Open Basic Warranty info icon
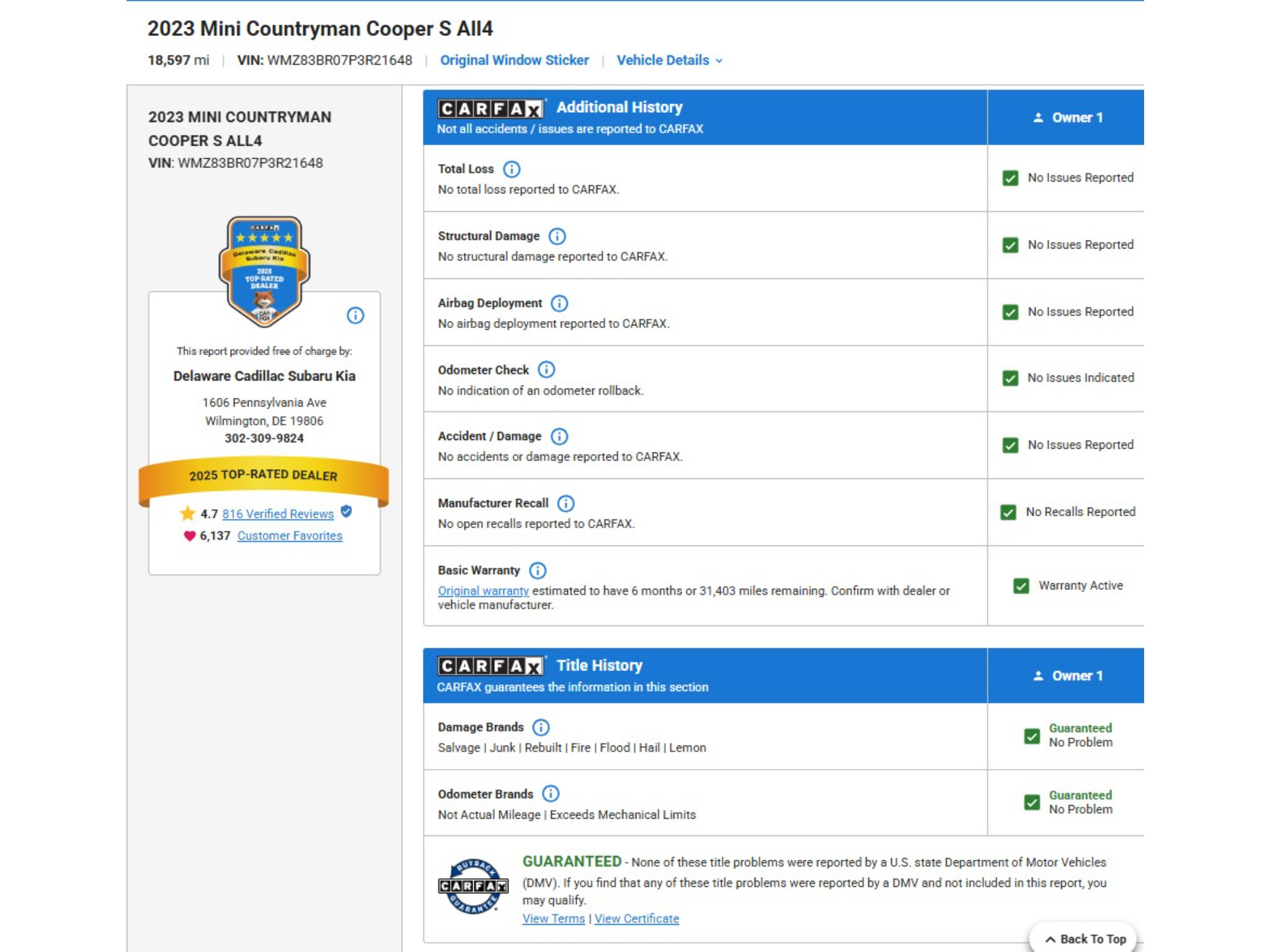1270x952 pixels. (538, 570)
